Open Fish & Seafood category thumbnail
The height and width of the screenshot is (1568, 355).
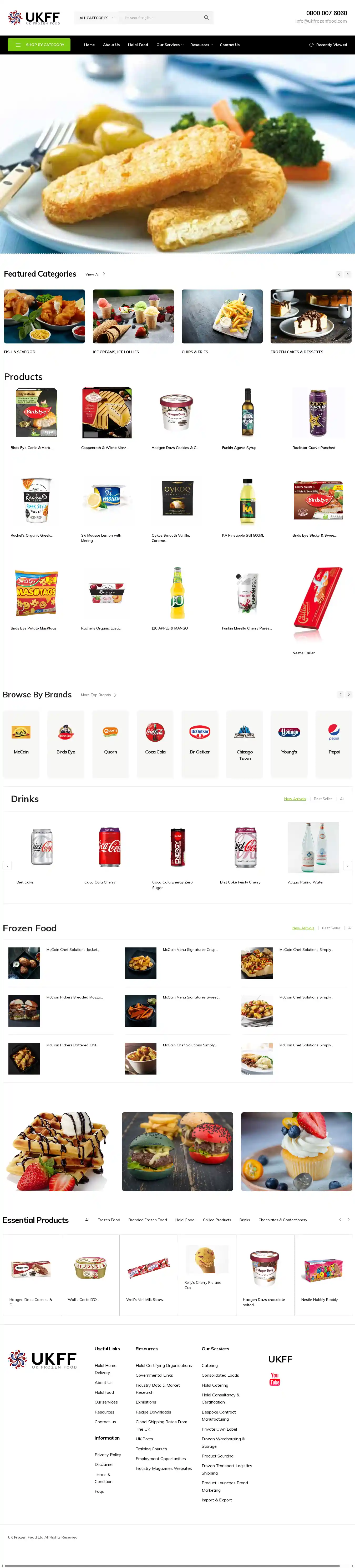[x=44, y=317]
